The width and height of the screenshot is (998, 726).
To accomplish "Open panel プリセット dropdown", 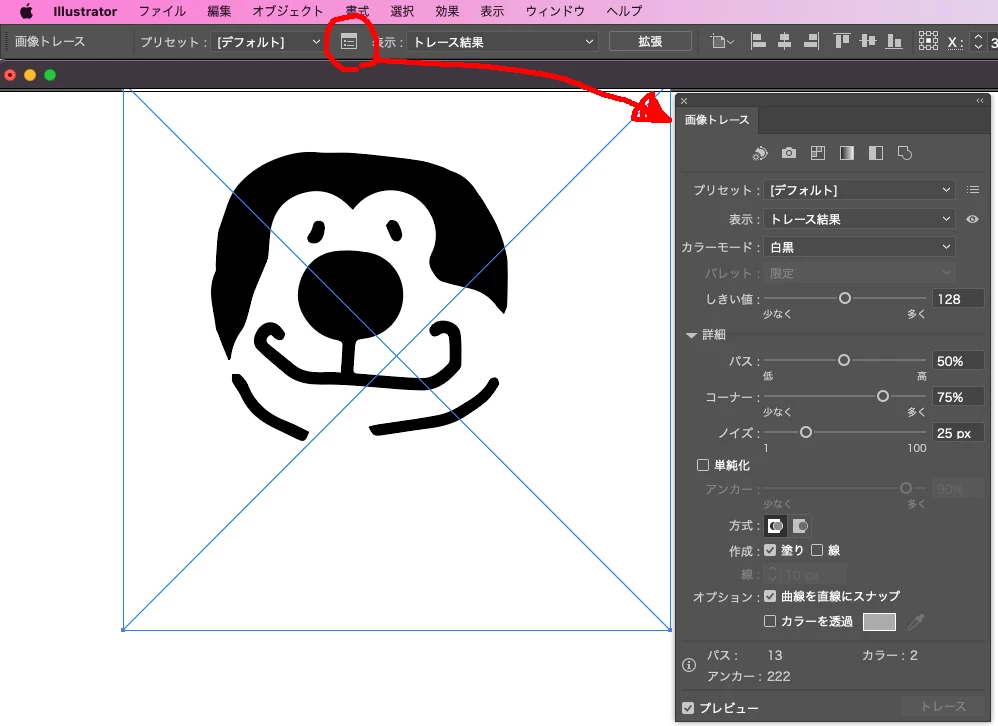I will 859,190.
